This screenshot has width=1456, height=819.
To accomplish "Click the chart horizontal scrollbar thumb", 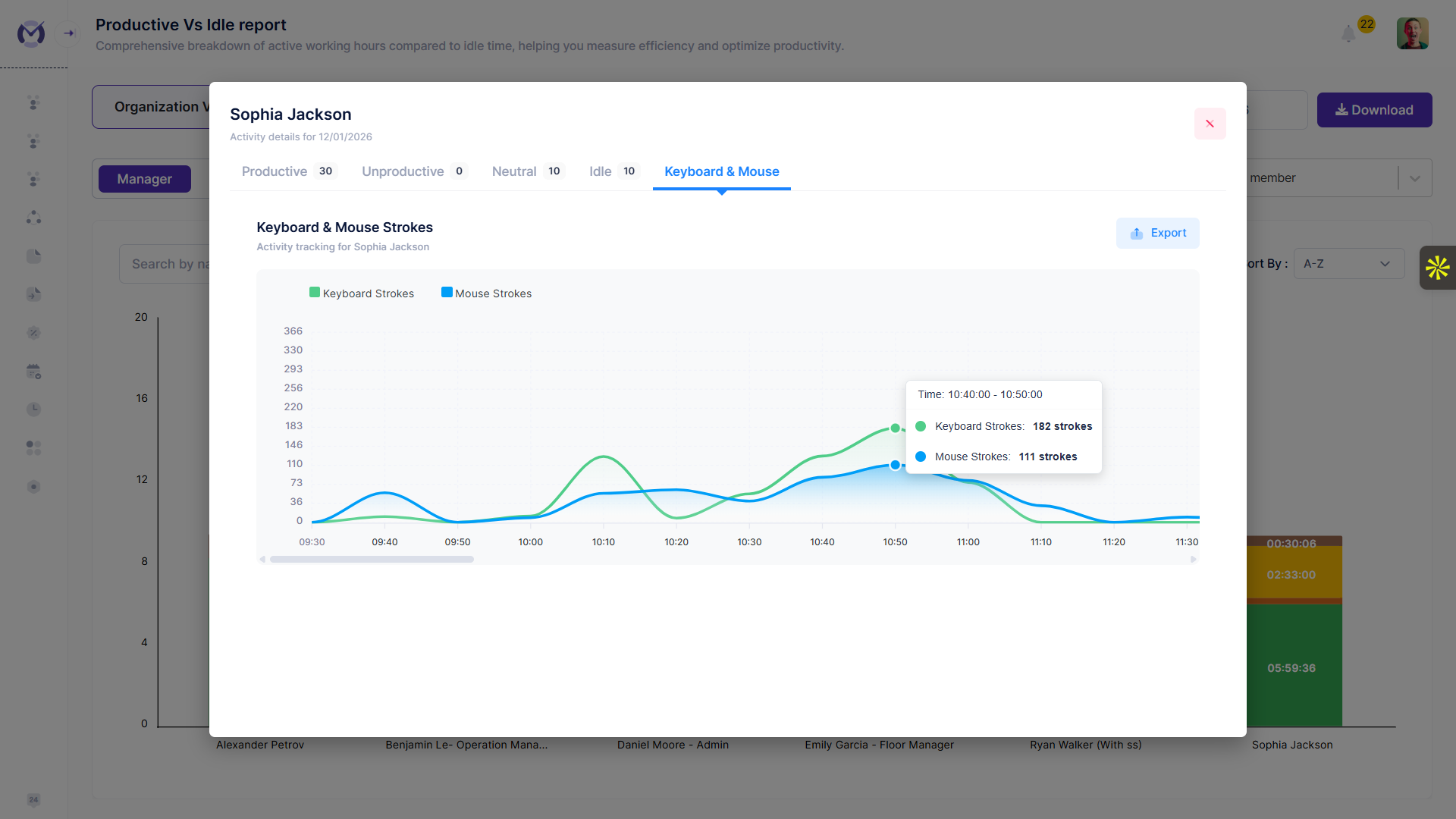I will (x=372, y=560).
